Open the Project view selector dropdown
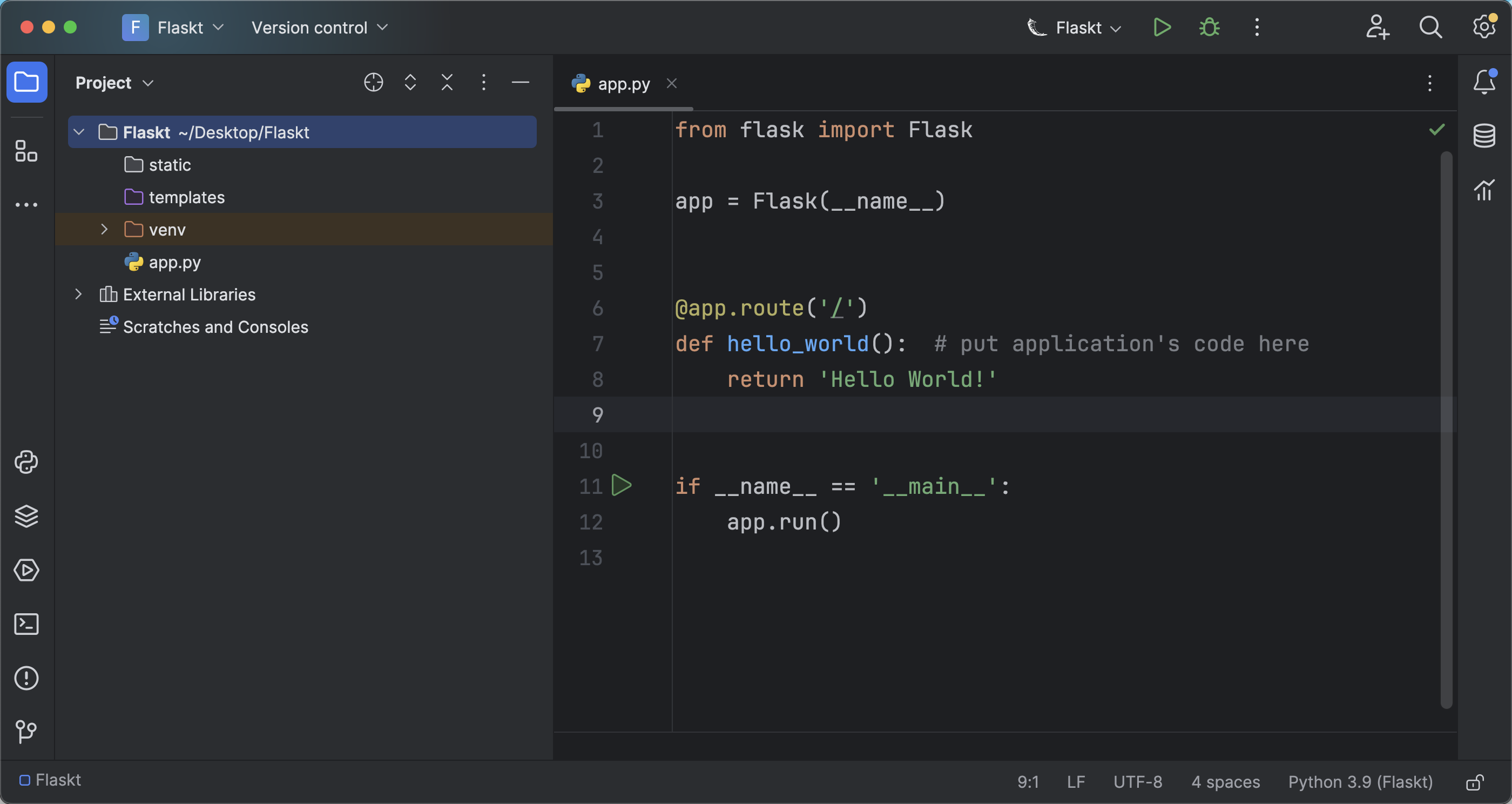This screenshot has height=804, width=1512. [x=114, y=83]
